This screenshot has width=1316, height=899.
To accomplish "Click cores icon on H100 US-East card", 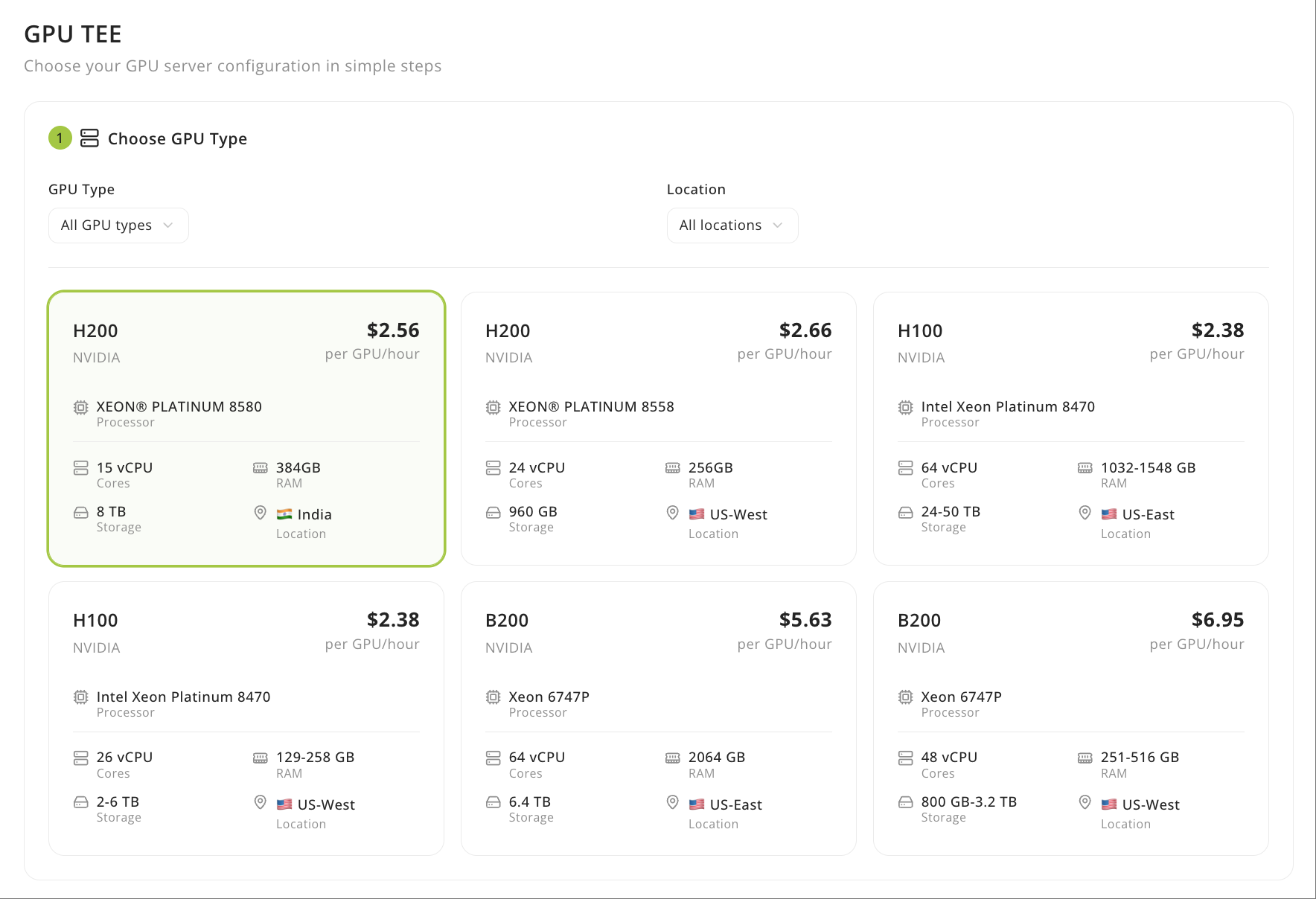I will [x=905, y=468].
